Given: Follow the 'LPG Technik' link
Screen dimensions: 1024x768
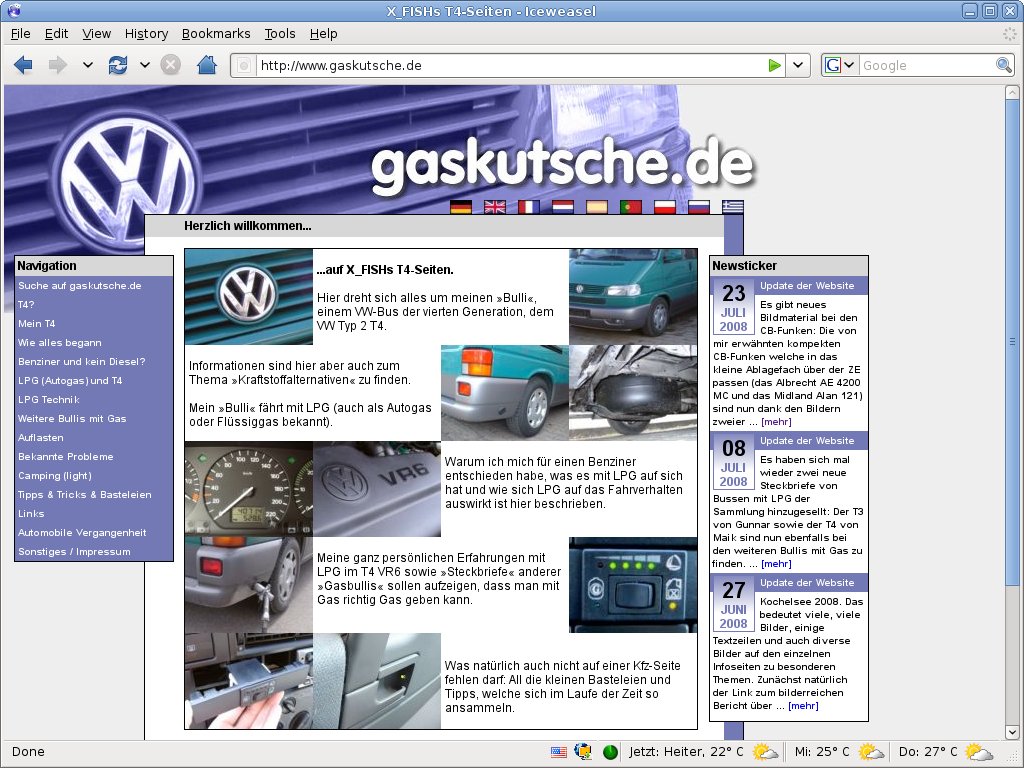Looking at the screenshot, I should coord(49,399).
